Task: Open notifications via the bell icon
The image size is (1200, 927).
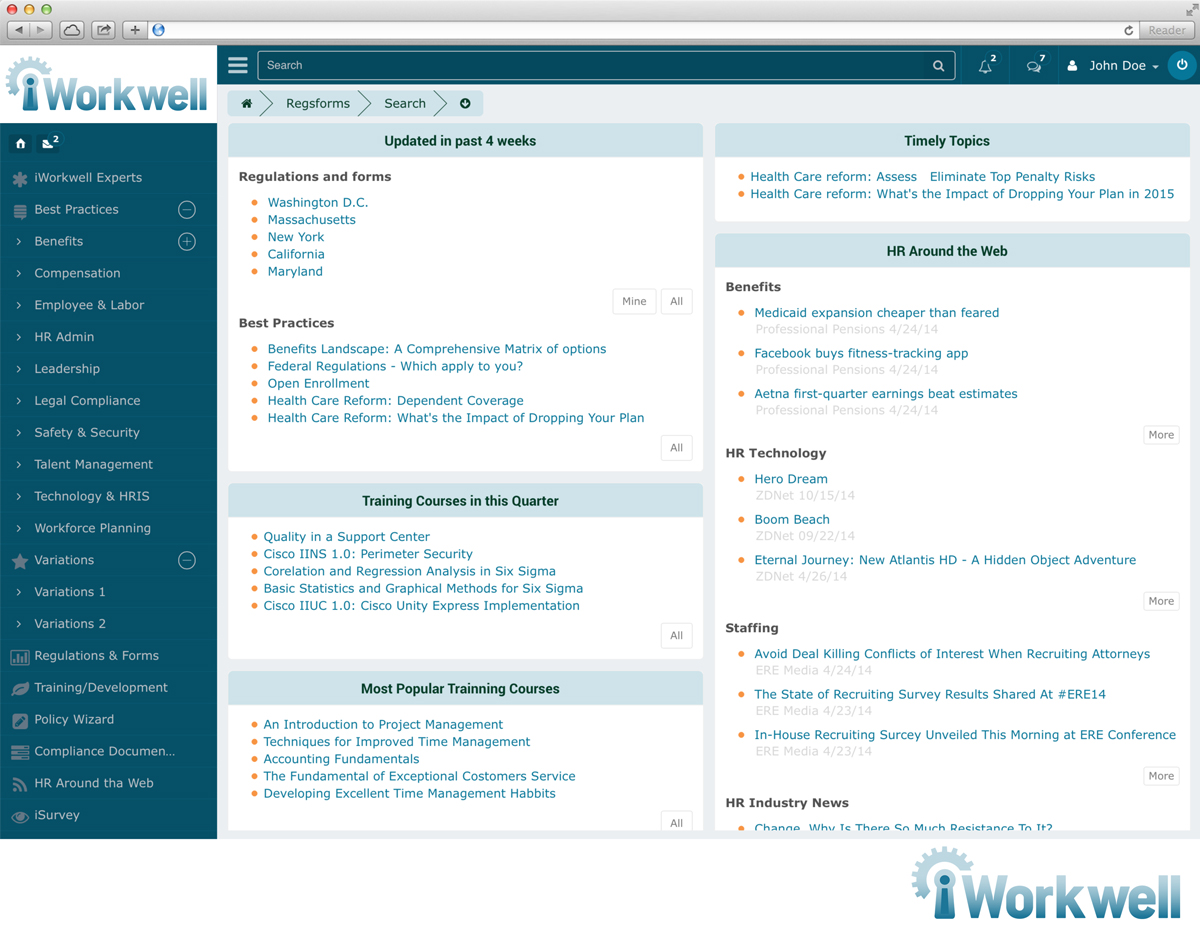Action: point(985,65)
